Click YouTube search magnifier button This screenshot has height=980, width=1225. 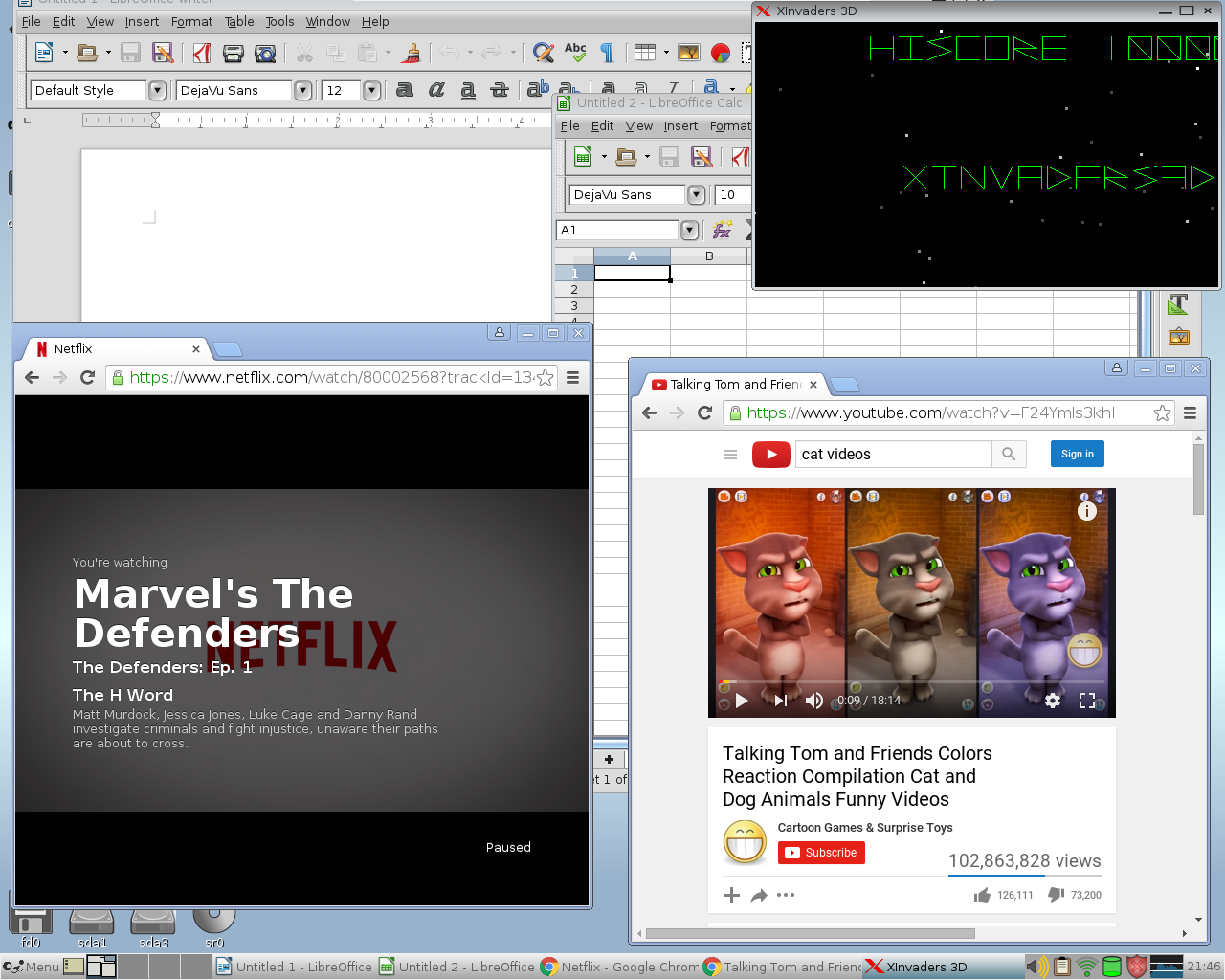1009,454
